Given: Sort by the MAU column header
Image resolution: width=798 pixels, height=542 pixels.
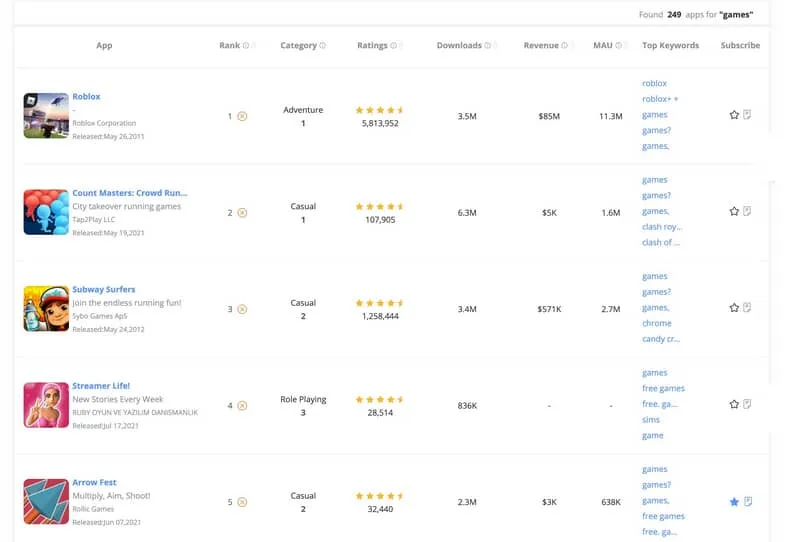Looking at the screenshot, I should coord(603,45).
